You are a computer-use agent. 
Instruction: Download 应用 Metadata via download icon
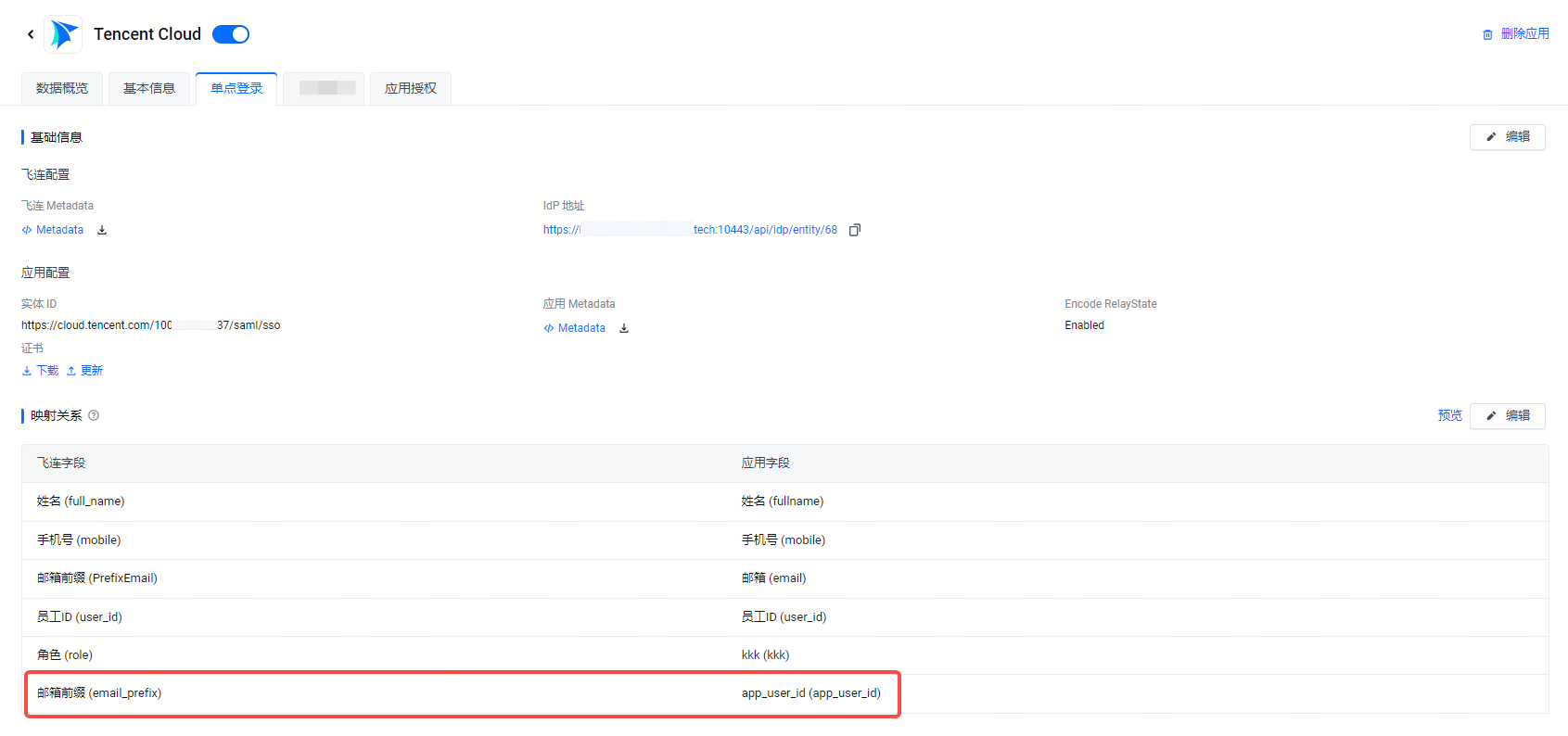pyautogui.click(x=624, y=328)
